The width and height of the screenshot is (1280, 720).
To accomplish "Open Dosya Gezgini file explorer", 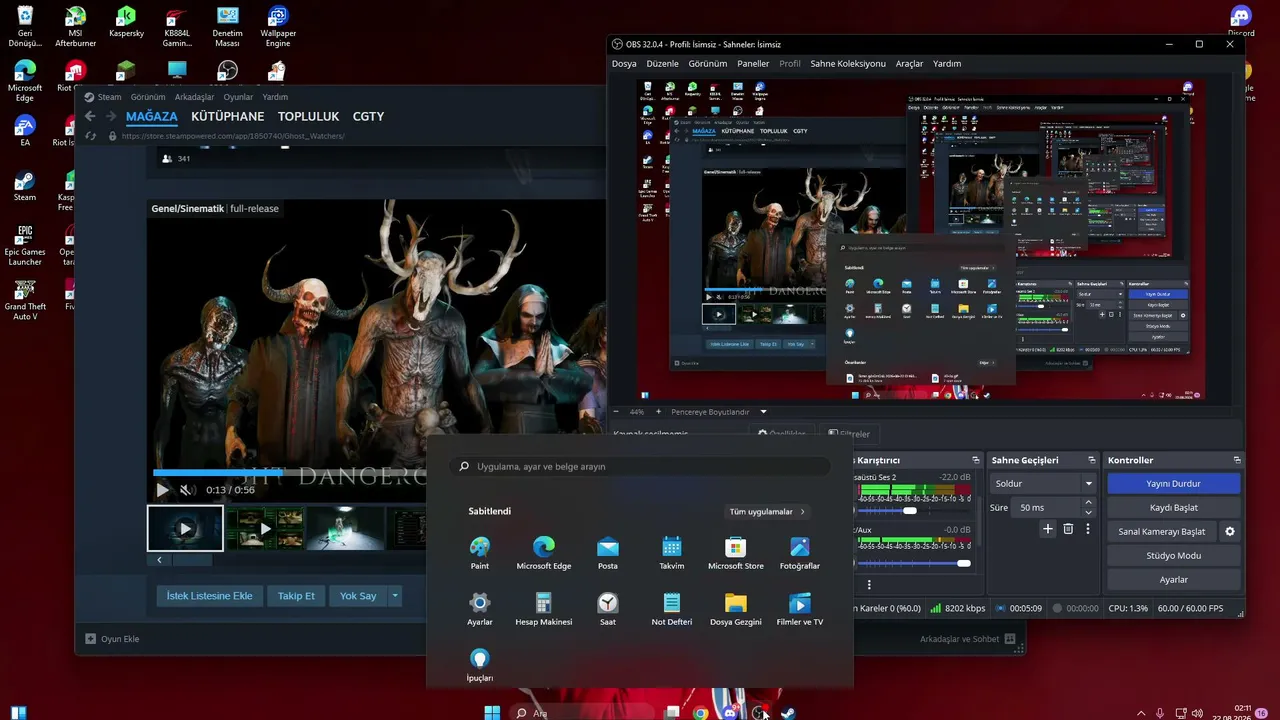I will [x=736, y=608].
